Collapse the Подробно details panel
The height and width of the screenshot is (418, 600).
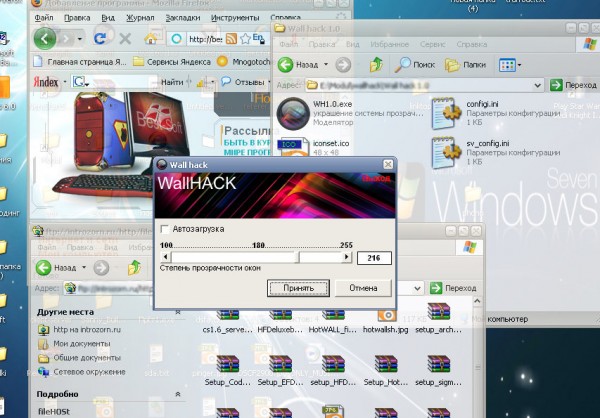click(x=177, y=394)
